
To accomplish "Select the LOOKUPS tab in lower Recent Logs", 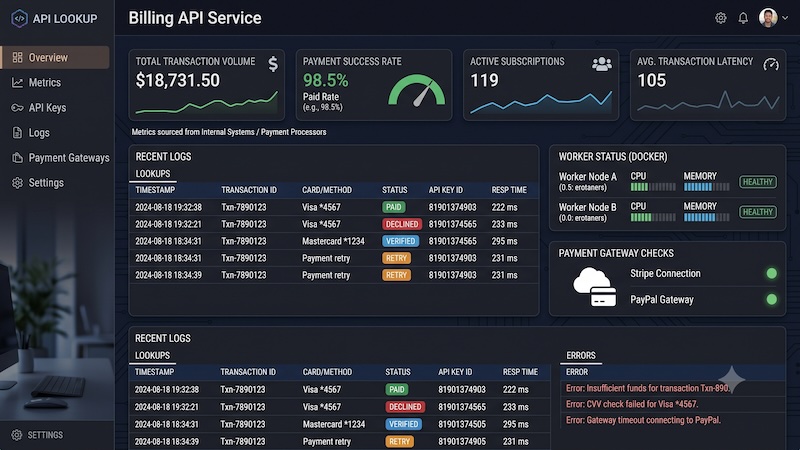I will (x=152, y=356).
